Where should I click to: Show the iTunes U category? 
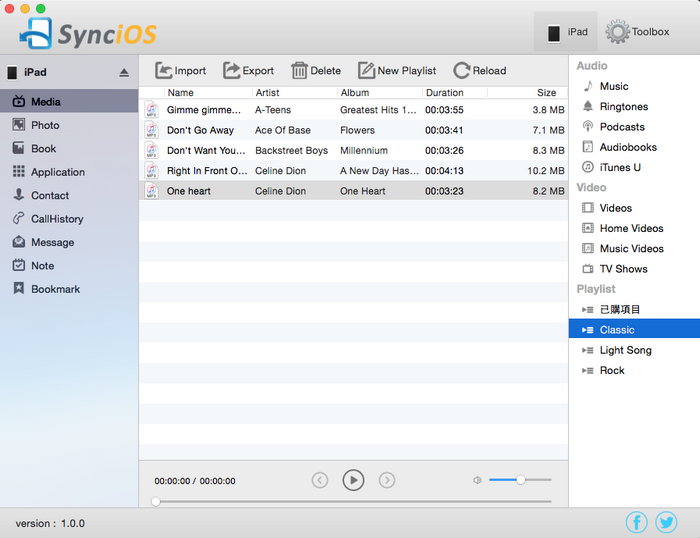(634, 167)
